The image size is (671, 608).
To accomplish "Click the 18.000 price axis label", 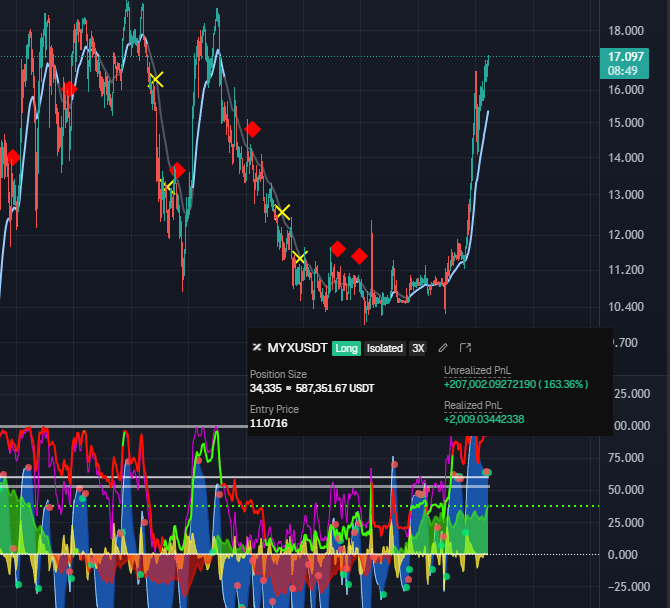I will point(626,31).
